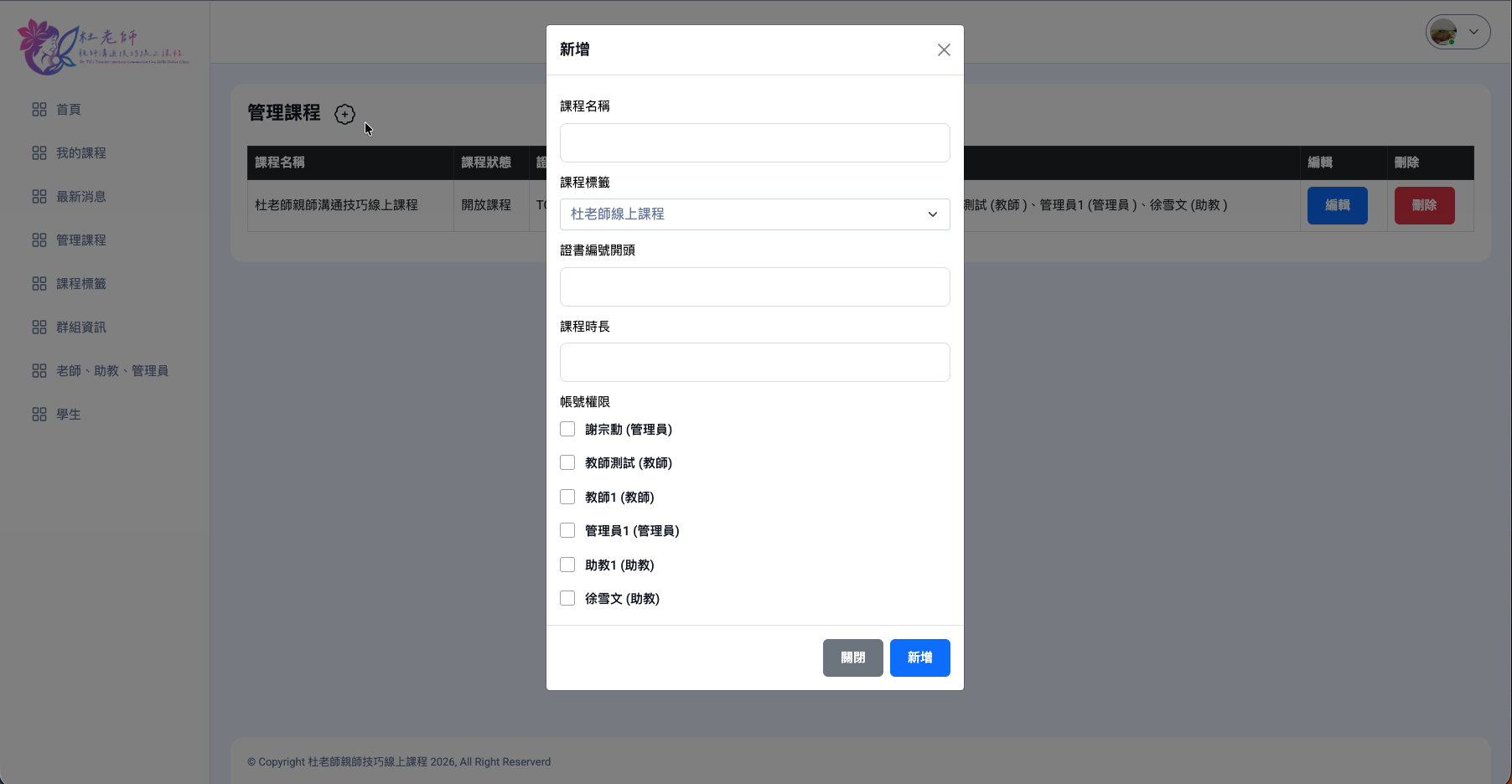The height and width of the screenshot is (784, 1512).
Task: Click the grid icon beside 學生
Action: click(x=39, y=415)
